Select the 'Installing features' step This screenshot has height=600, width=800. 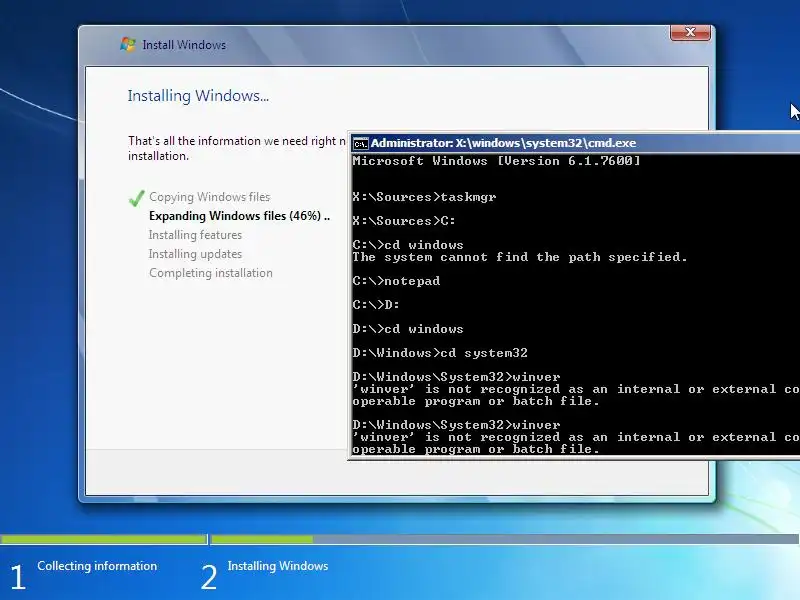(x=195, y=235)
